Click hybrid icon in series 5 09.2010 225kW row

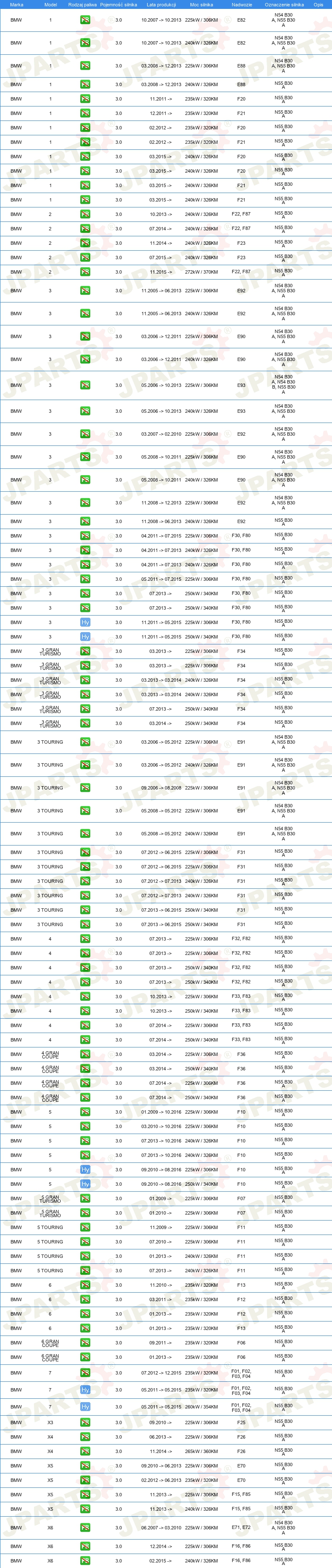(x=85, y=1169)
